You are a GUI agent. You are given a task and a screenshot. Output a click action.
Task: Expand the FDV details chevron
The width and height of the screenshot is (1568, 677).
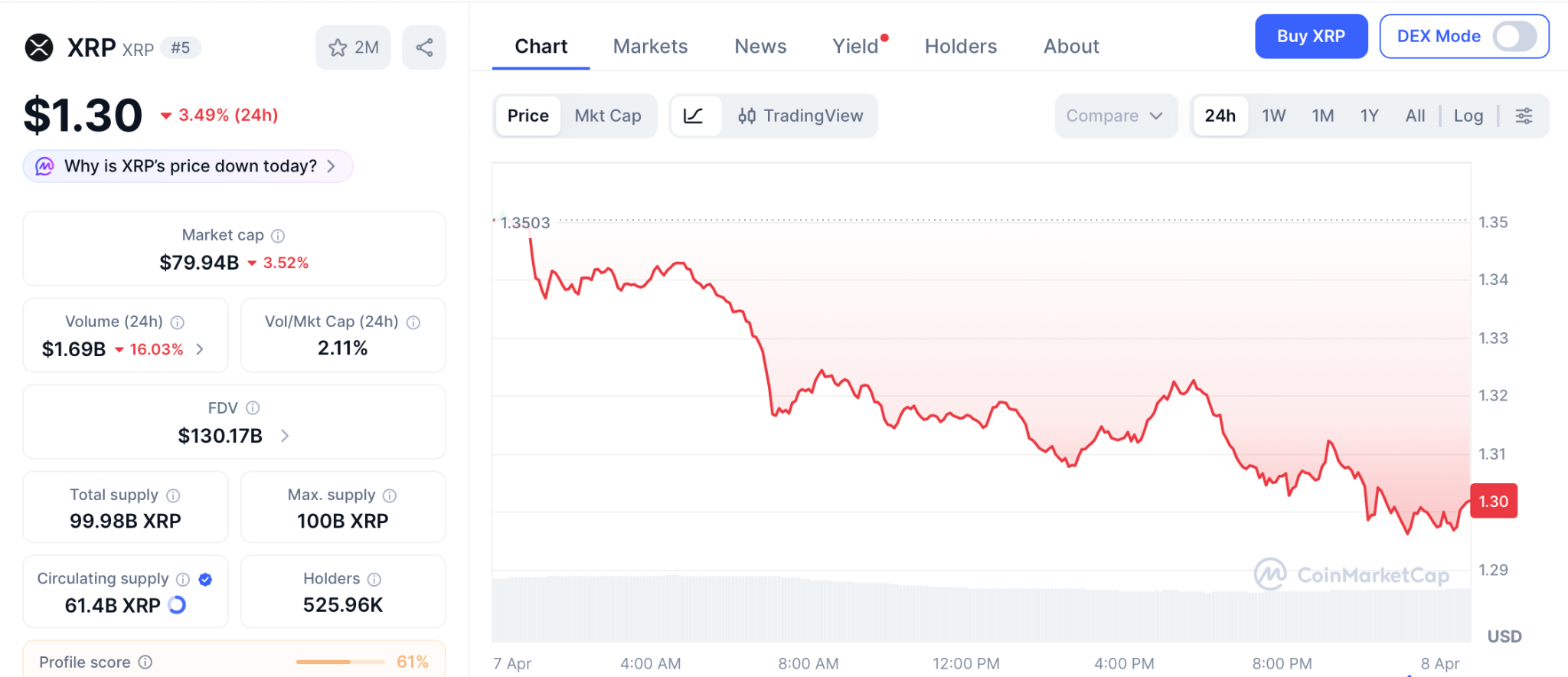(285, 436)
